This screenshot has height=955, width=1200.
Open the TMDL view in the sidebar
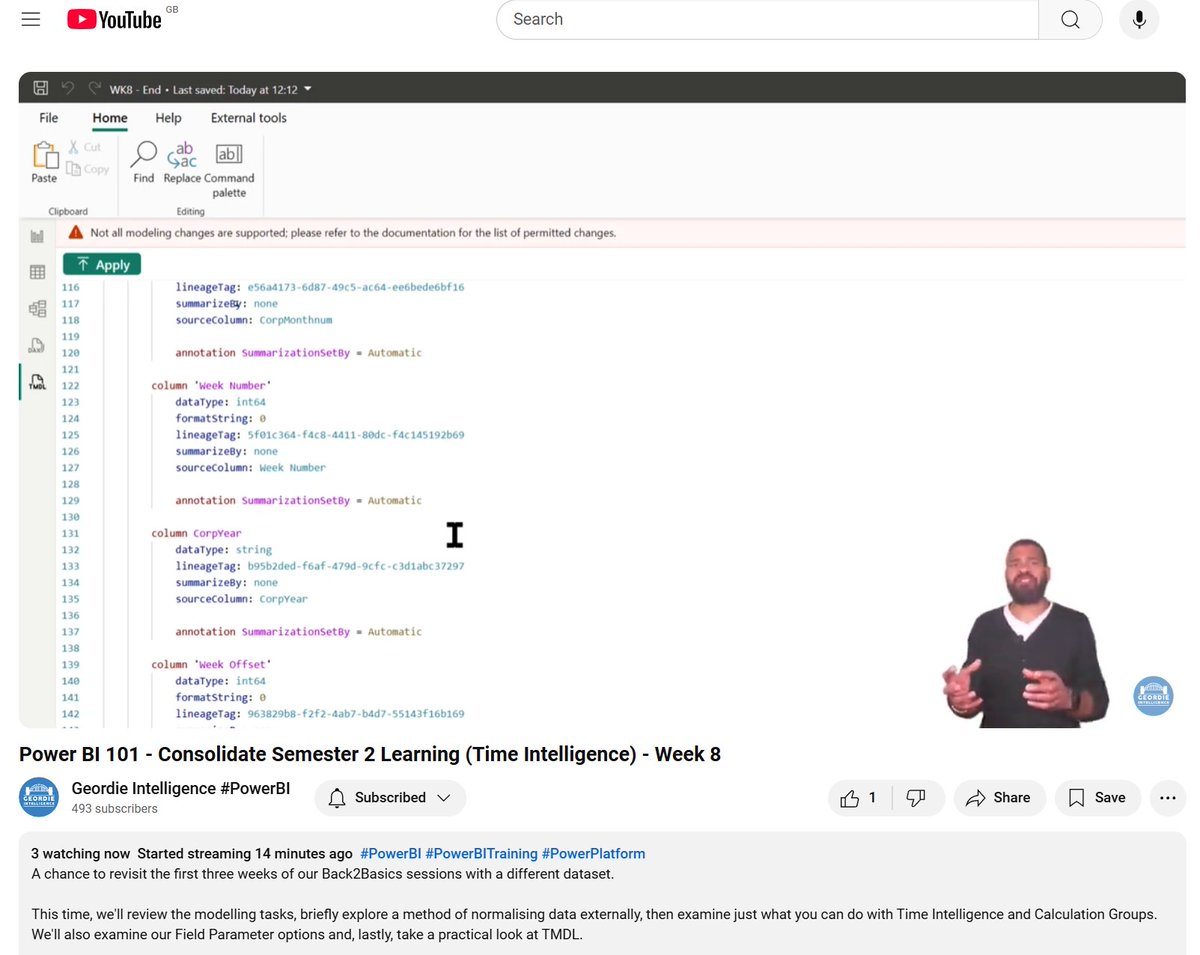coord(36,381)
